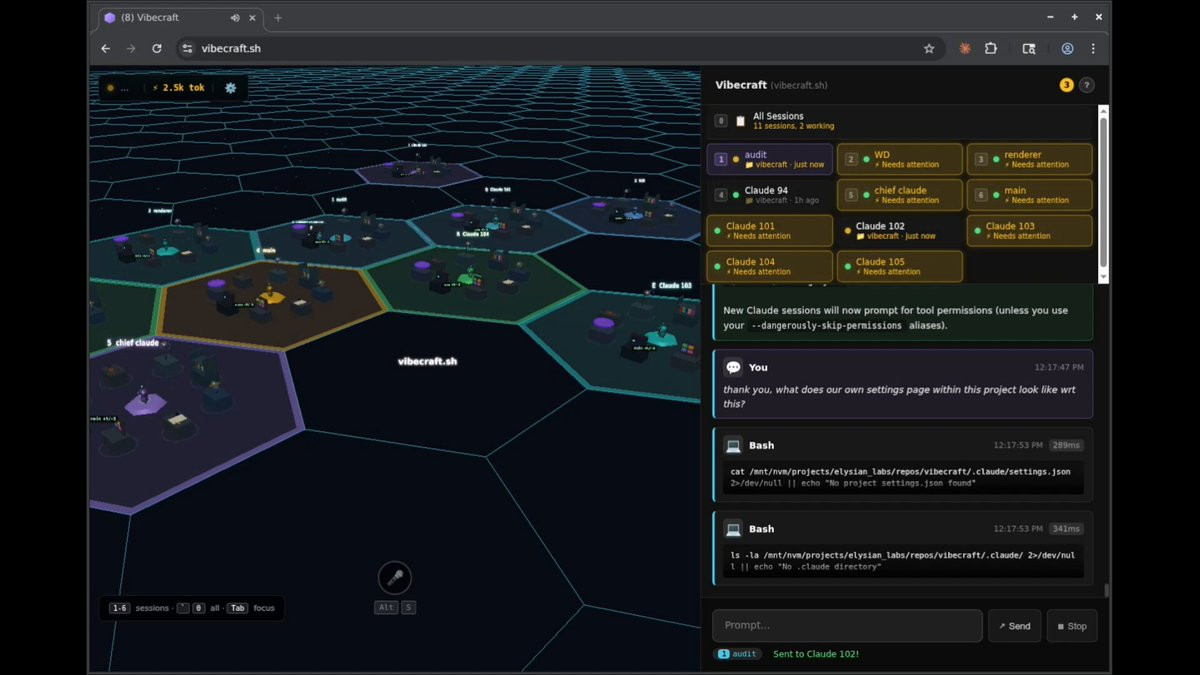Switch to the Claude 104 session
Image resolution: width=1200 pixels, height=675 pixels.
coord(769,266)
